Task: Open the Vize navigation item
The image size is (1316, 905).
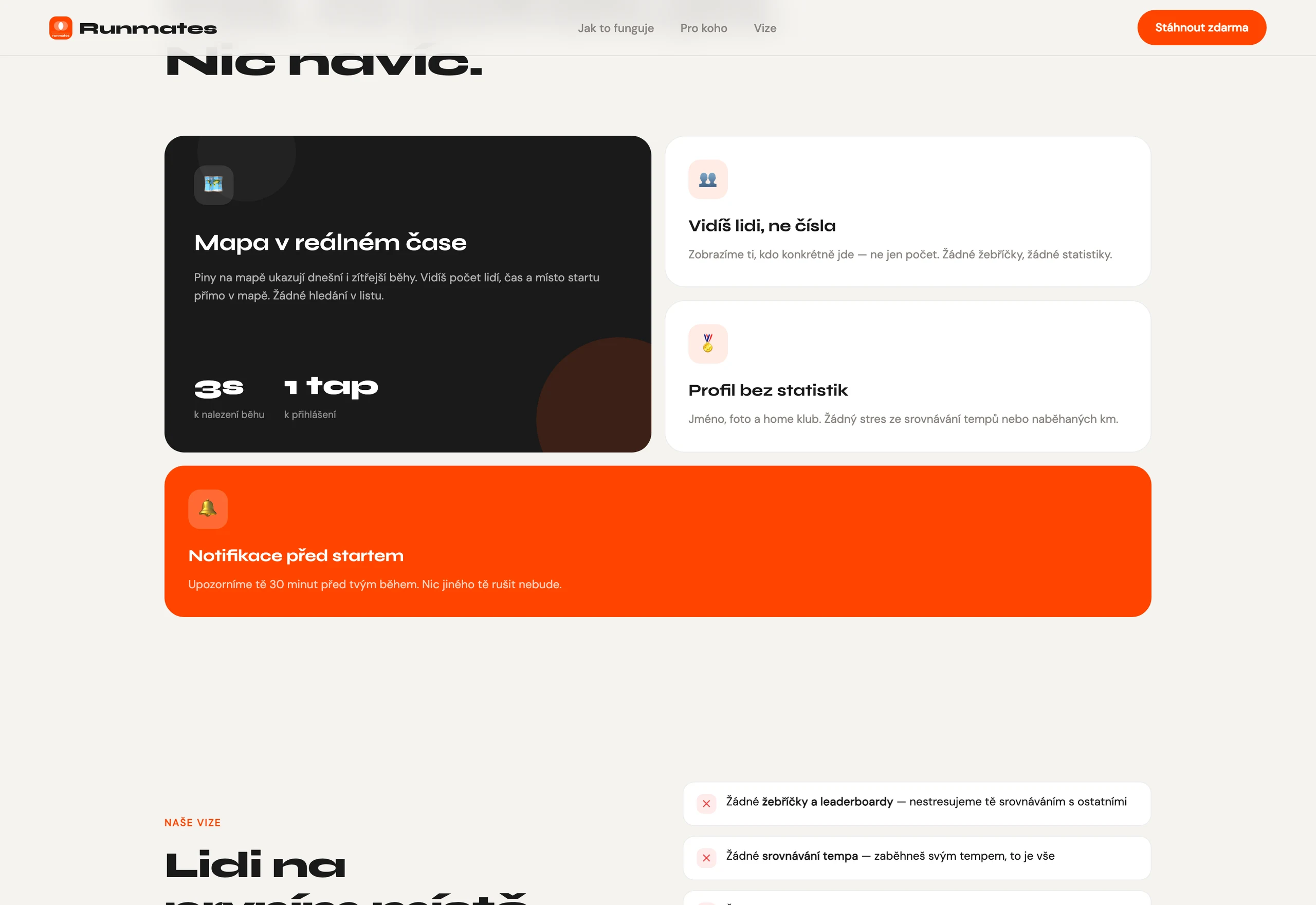Action: tap(764, 28)
